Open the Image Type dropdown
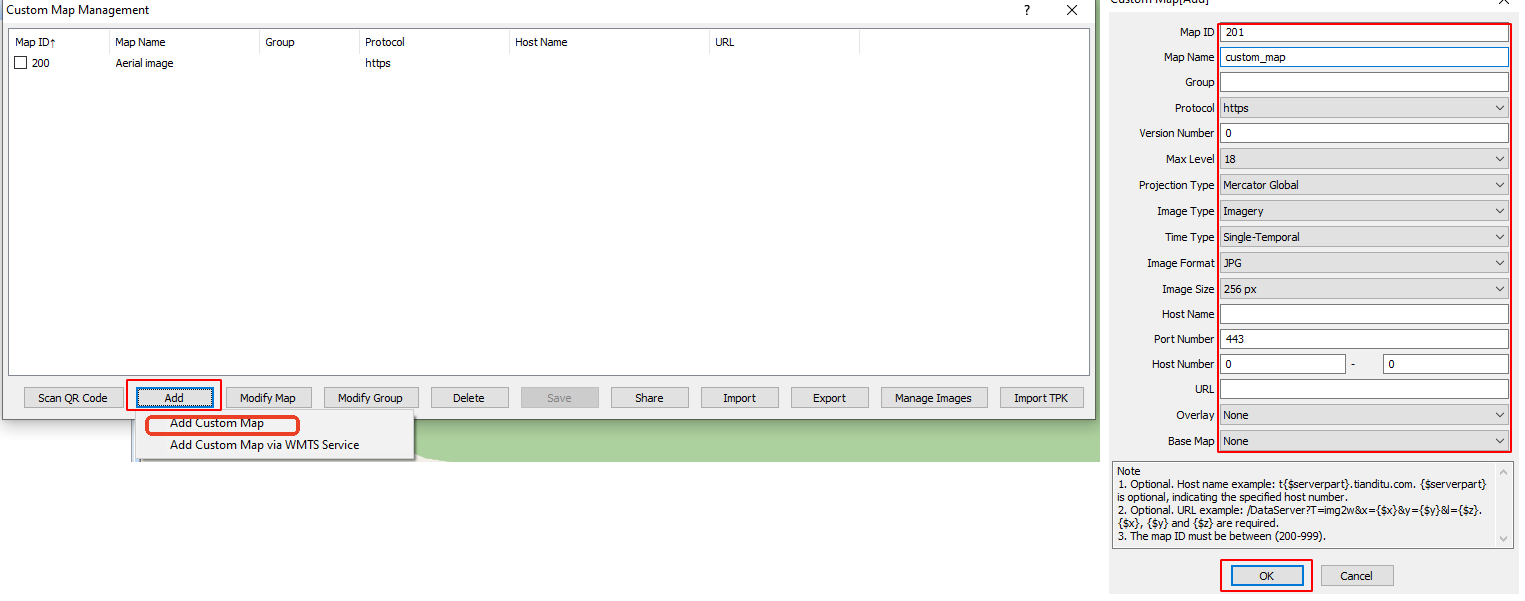This screenshot has width=1525, height=601. coord(1364,211)
